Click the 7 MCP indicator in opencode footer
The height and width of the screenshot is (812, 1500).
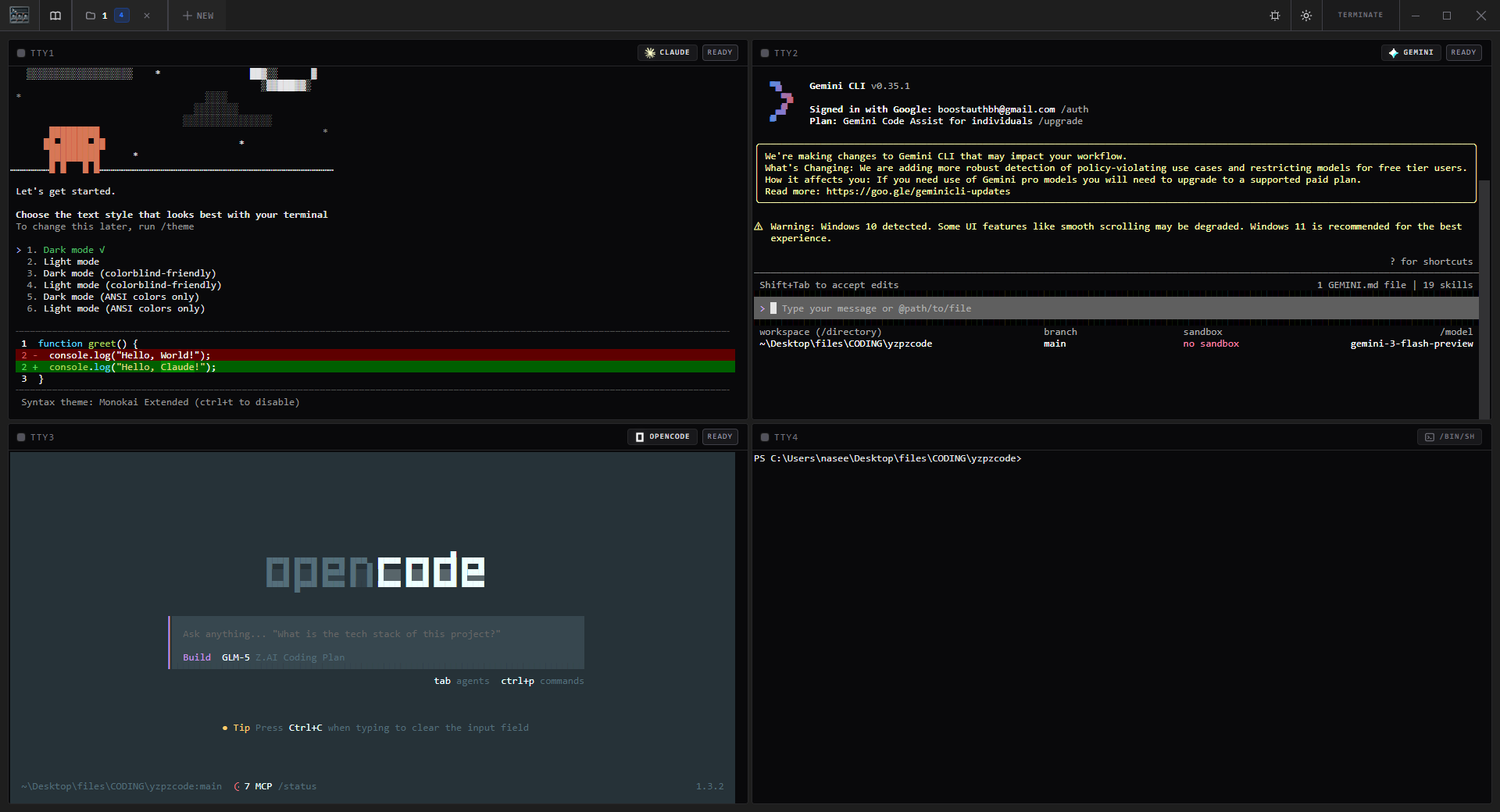point(253,786)
